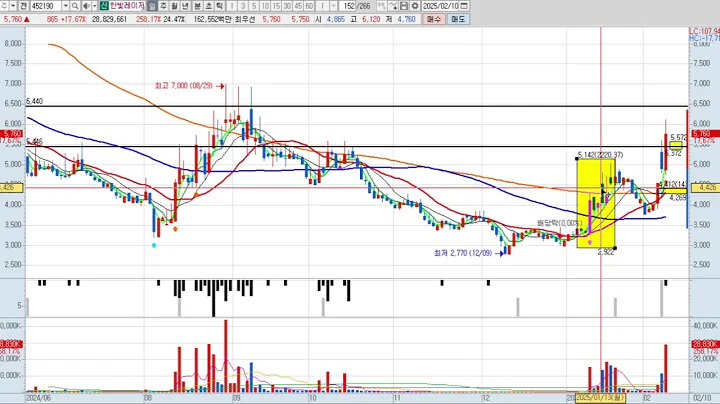The height and width of the screenshot is (404, 720).
Task: Open the calendar date picker icon
Action: click(x=464, y=6)
